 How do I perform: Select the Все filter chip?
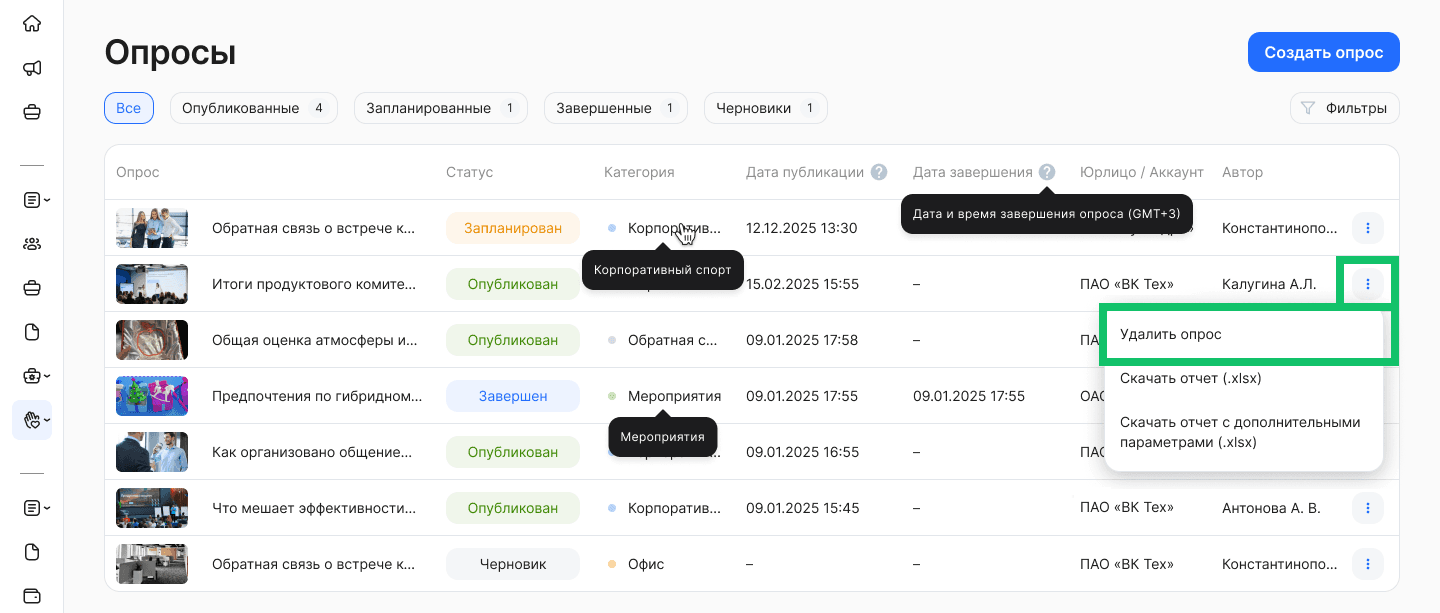click(128, 107)
